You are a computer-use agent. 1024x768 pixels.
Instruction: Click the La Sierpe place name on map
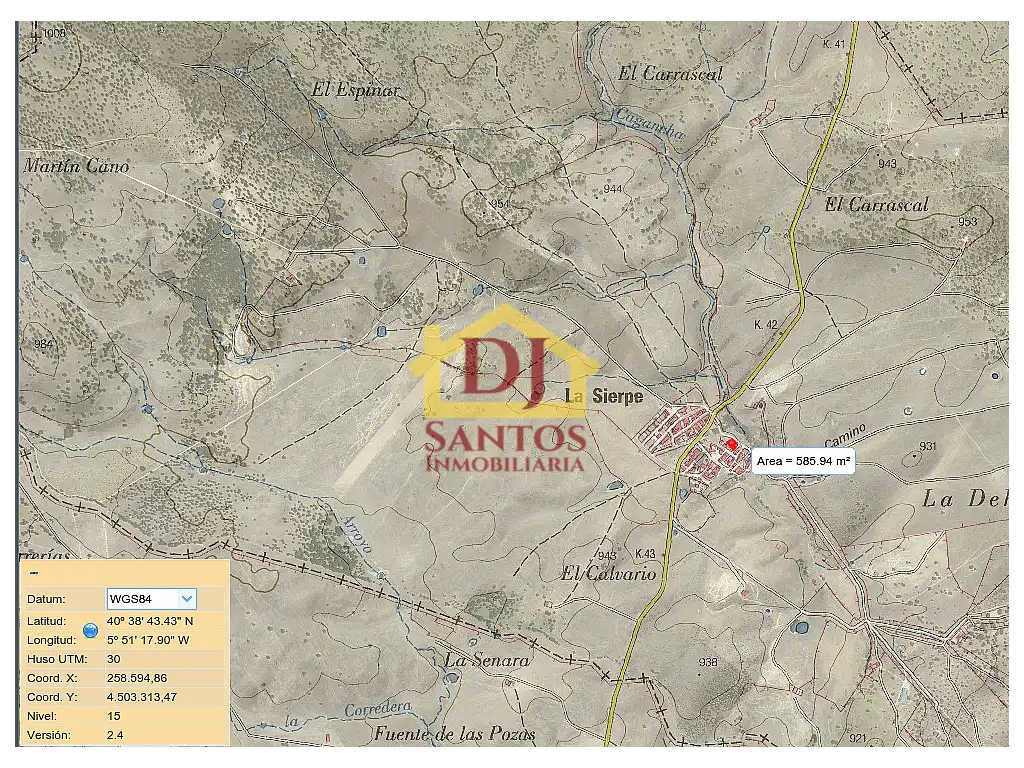pos(605,396)
